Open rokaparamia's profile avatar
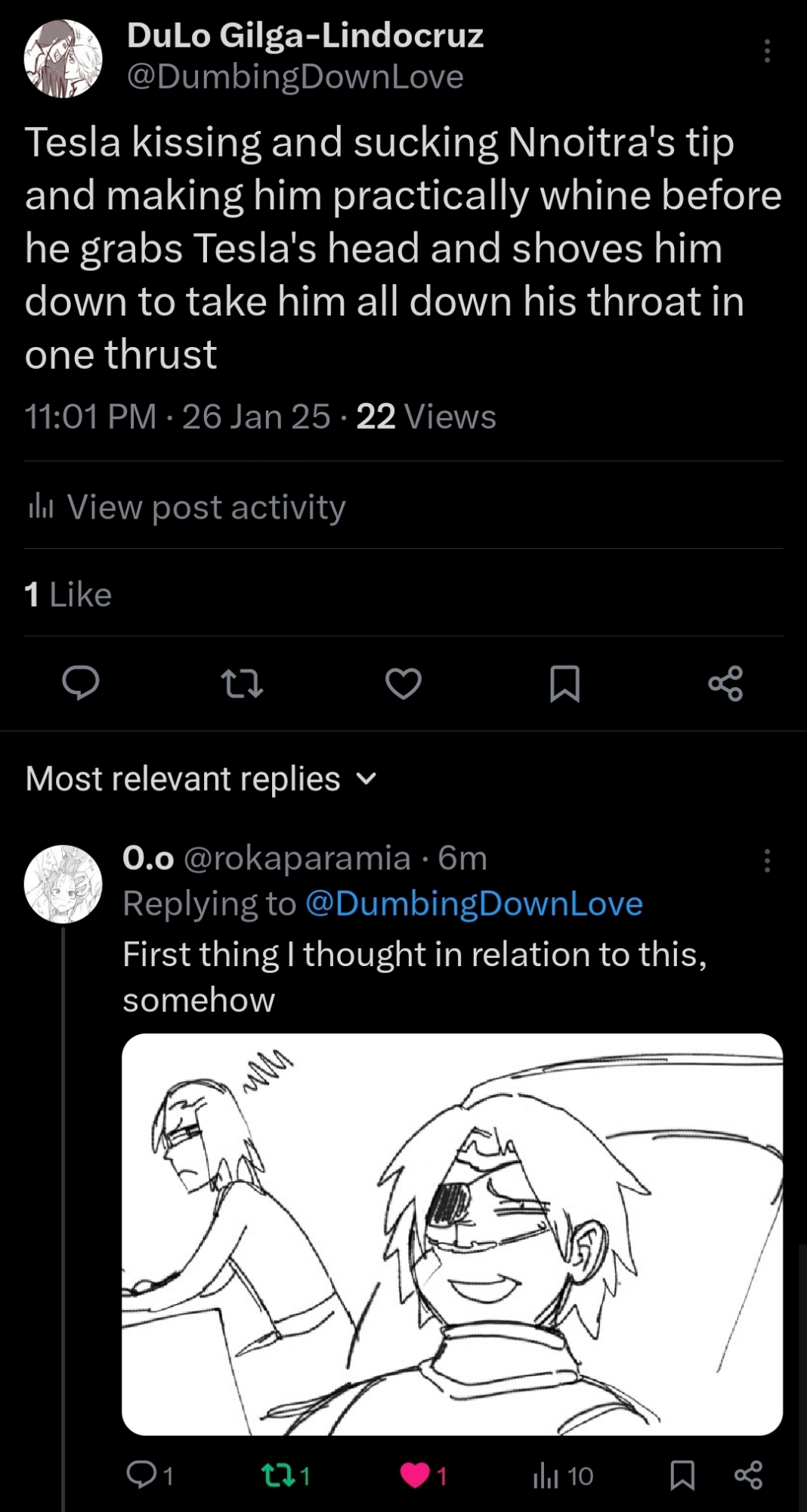Image resolution: width=807 pixels, height=1512 pixels. [x=63, y=884]
